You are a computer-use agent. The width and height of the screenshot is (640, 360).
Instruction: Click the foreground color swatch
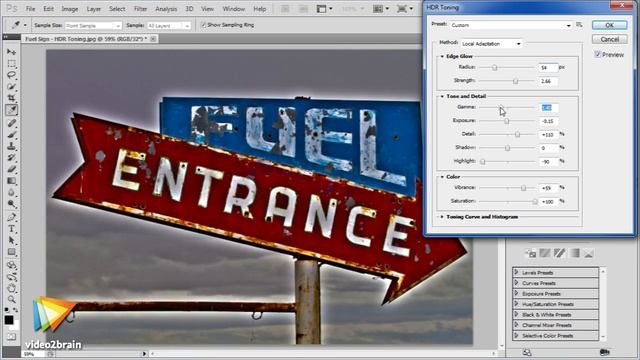[x=9, y=320]
